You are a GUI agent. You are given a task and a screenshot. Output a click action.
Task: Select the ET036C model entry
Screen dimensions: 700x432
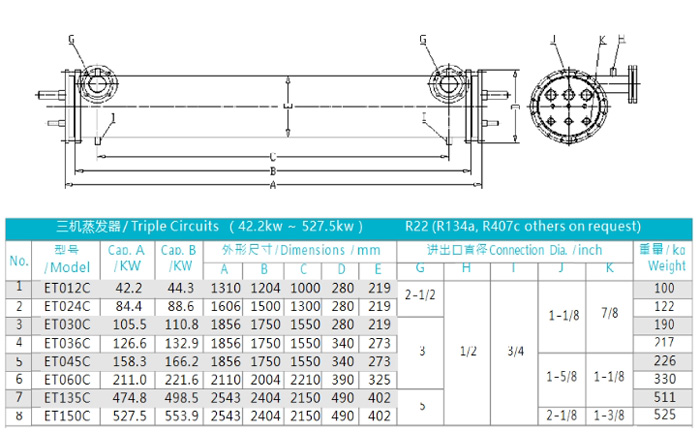coord(67,343)
